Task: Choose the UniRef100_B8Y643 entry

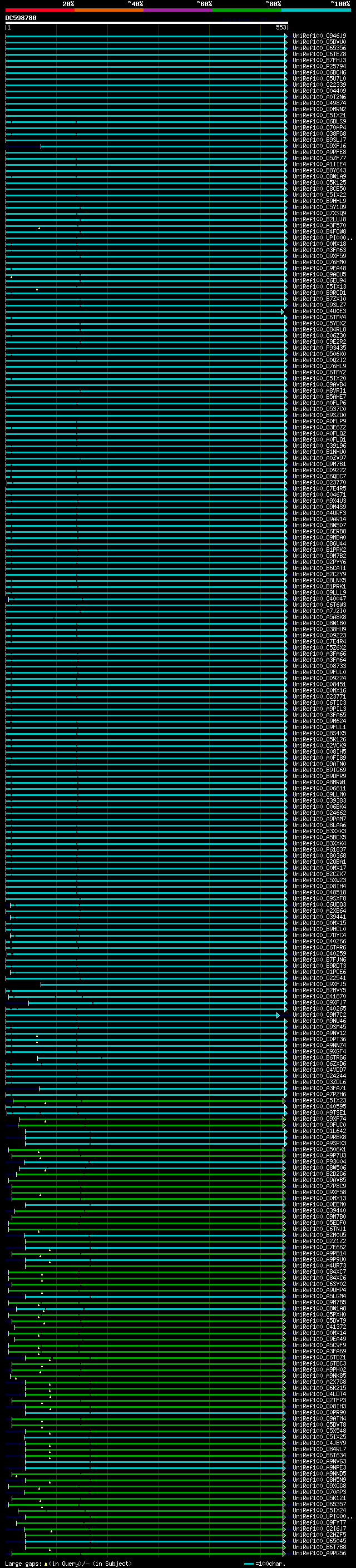Action: coord(319,170)
